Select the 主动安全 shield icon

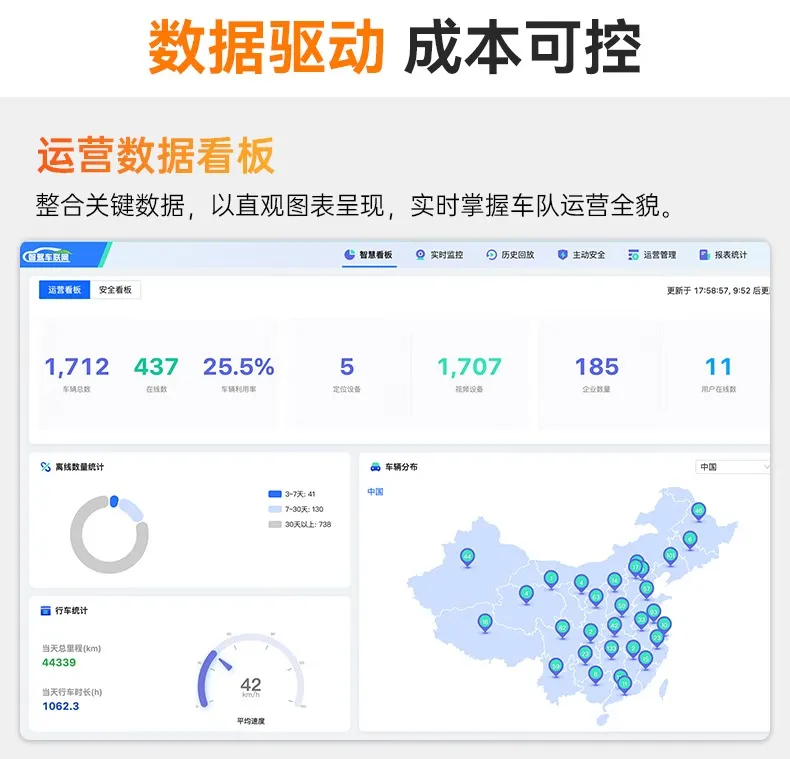[563, 255]
